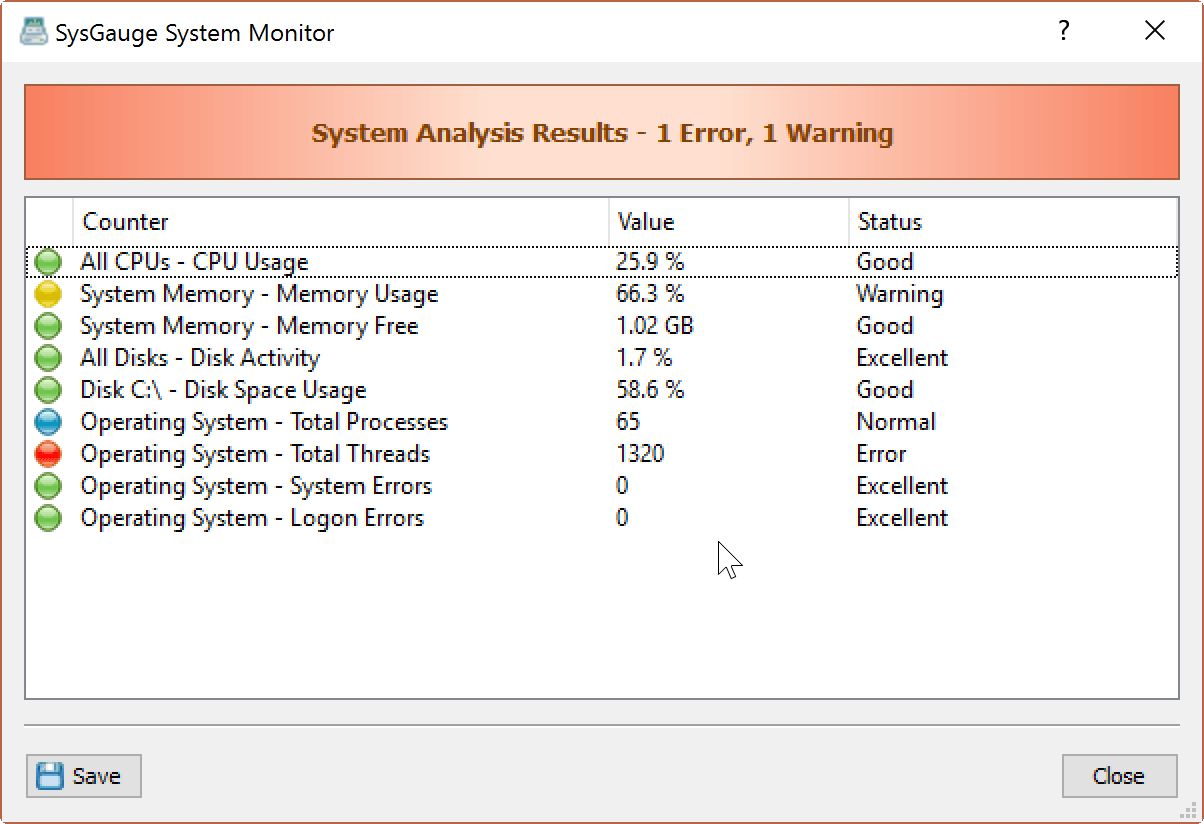Image resolution: width=1204 pixels, height=824 pixels.
Task: Click the green icon for Disk Space Usage
Action: click(48, 389)
